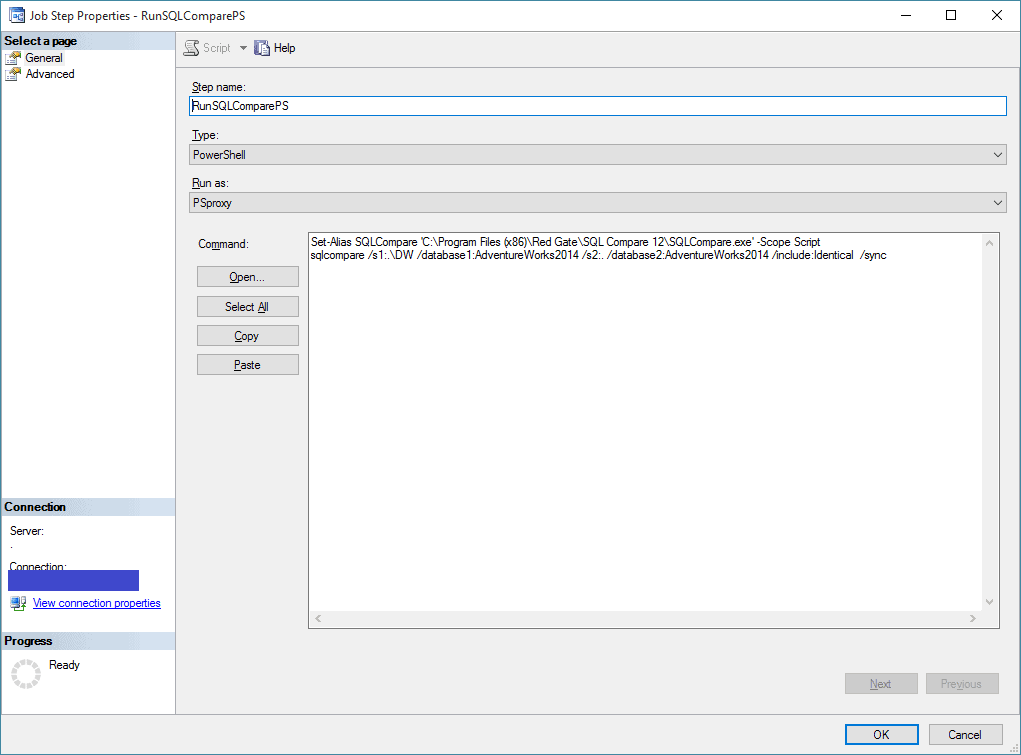This screenshot has height=755, width=1021.
Task: Select the General page
Action: (x=44, y=58)
